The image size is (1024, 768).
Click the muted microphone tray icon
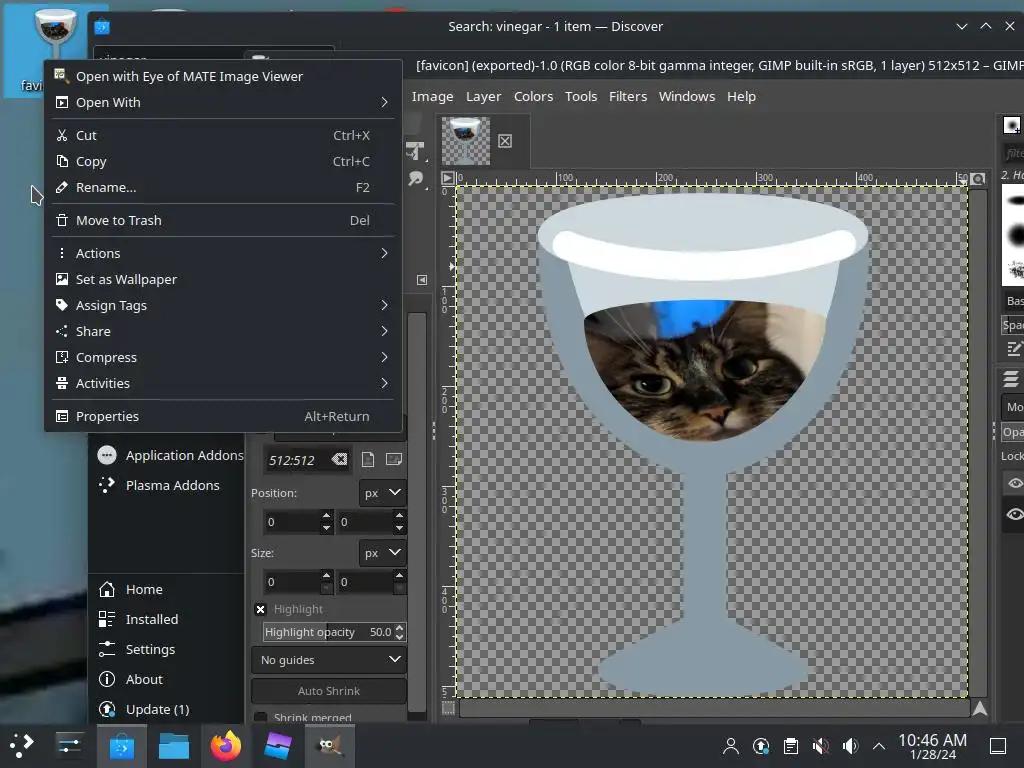(x=821, y=746)
